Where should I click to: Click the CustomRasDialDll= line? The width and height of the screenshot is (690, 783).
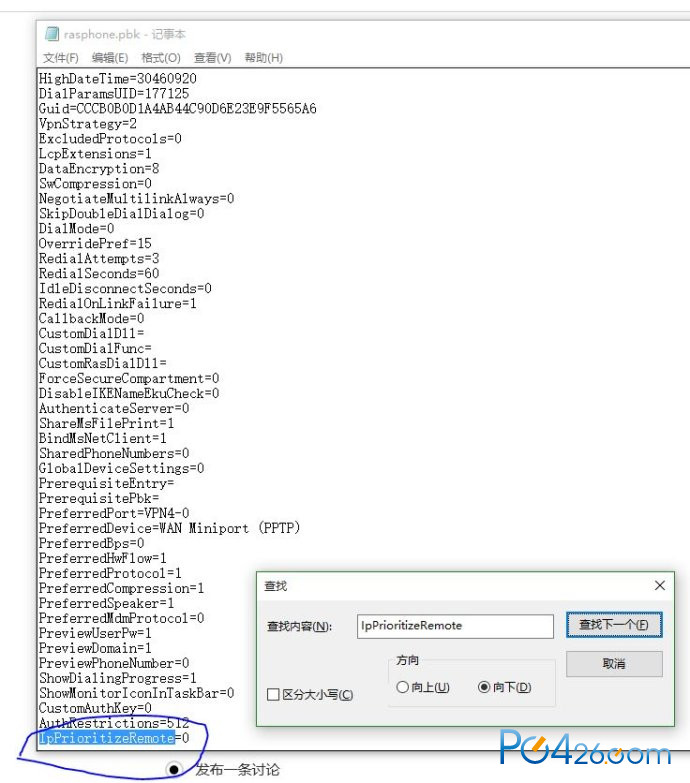(x=103, y=364)
